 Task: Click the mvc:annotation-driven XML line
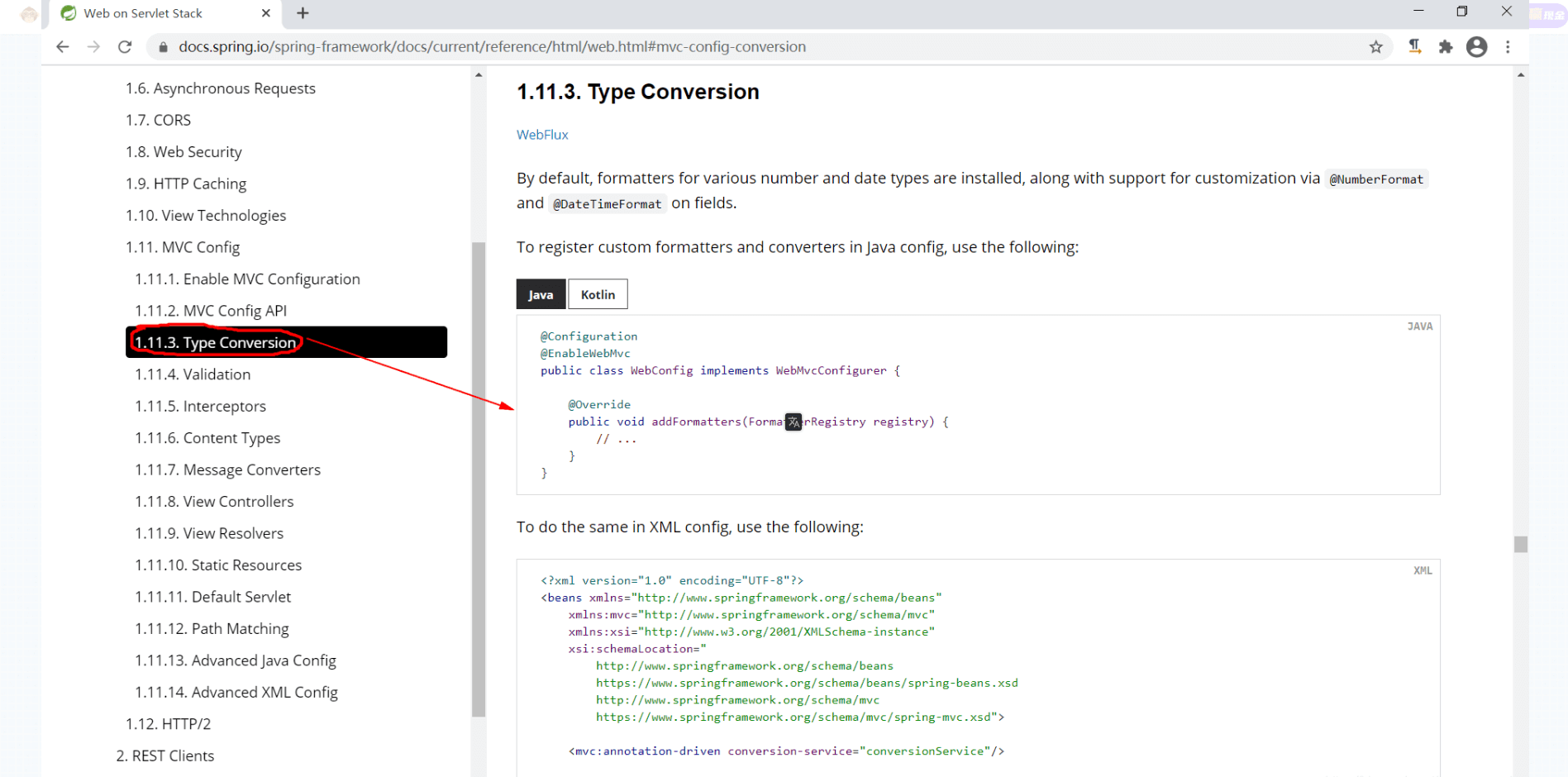[x=786, y=751]
